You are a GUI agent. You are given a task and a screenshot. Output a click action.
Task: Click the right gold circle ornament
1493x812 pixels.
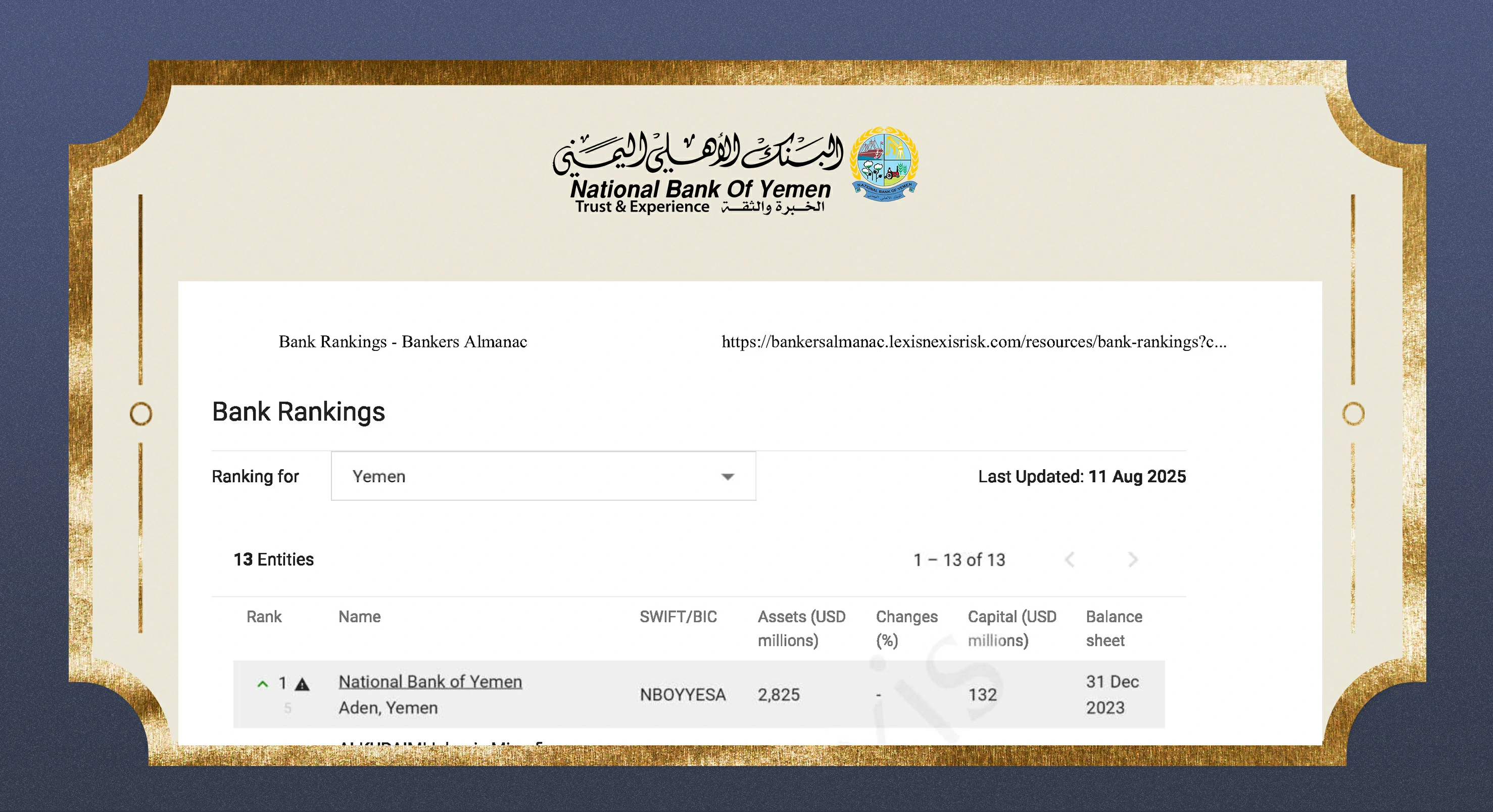pos(1354,414)
